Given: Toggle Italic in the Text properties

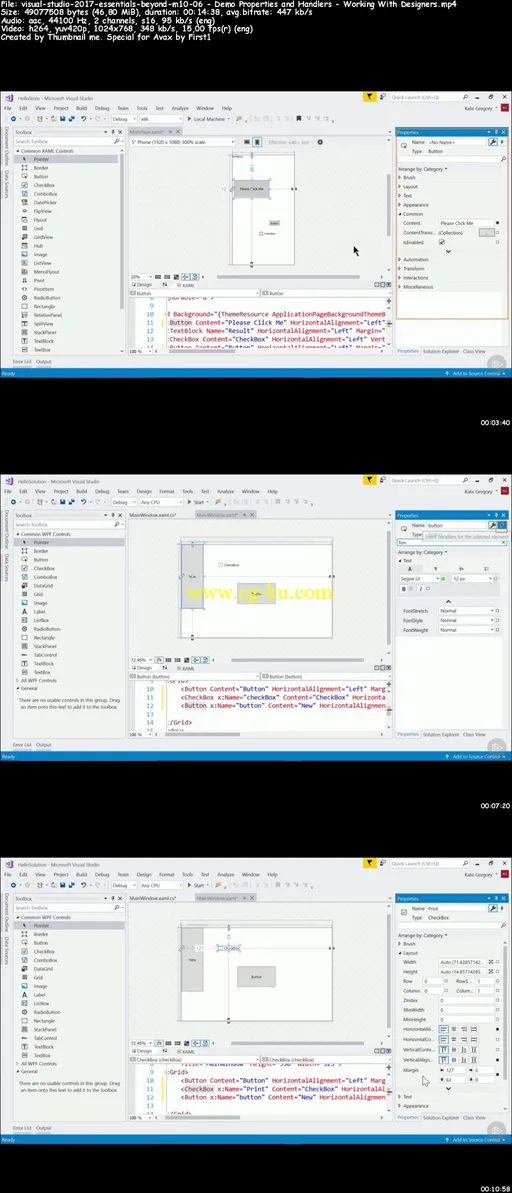Looking at the screenshot, I should [420, 589].
